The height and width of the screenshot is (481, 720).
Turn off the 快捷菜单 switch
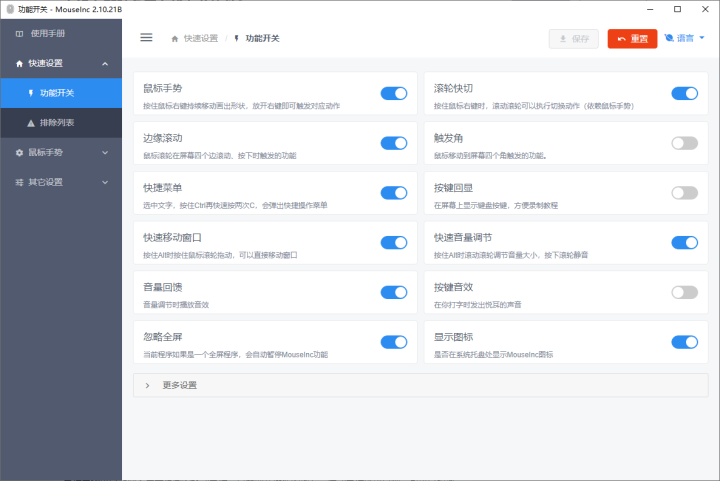[394, 193]
